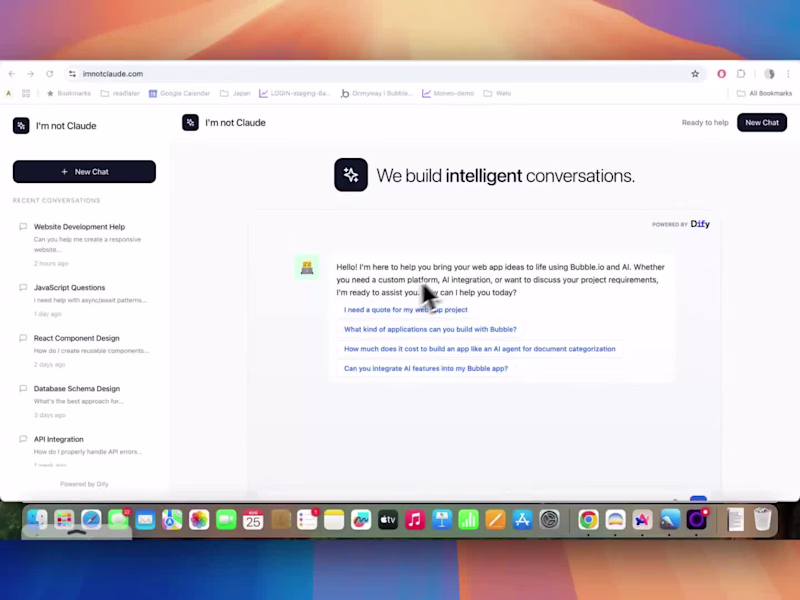Open Safari from the Dock
The image size is (800, 600).
coord(91,520)
